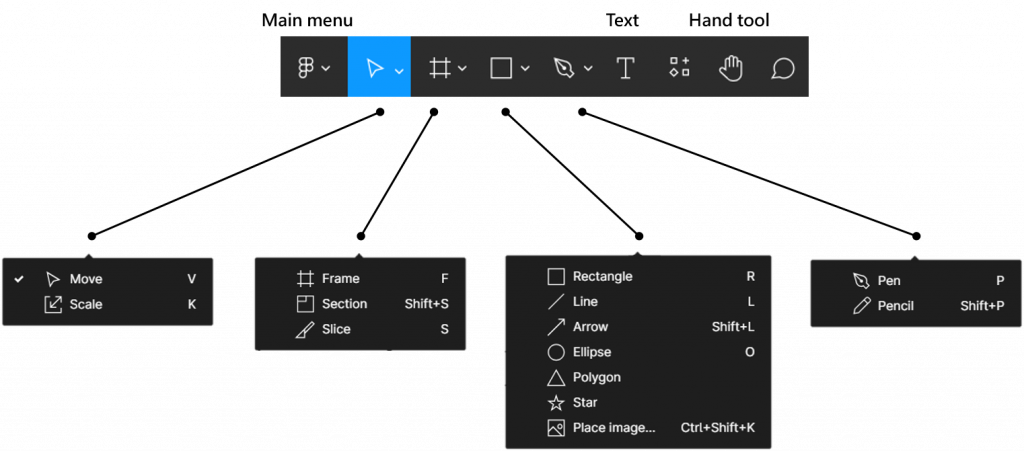The width and height of the screenshot is (1024, 451).
Task: Expand the Pen tools dropdown chevron
Action: (x=588, y=69)
